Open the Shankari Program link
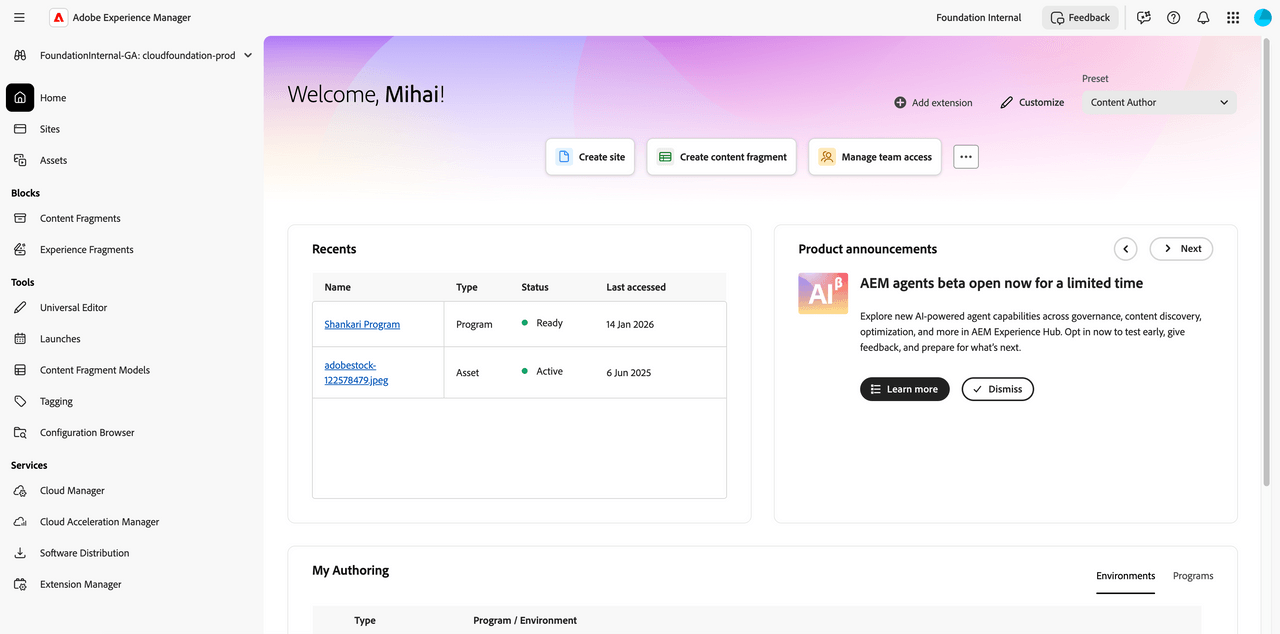 coord(362,324)
